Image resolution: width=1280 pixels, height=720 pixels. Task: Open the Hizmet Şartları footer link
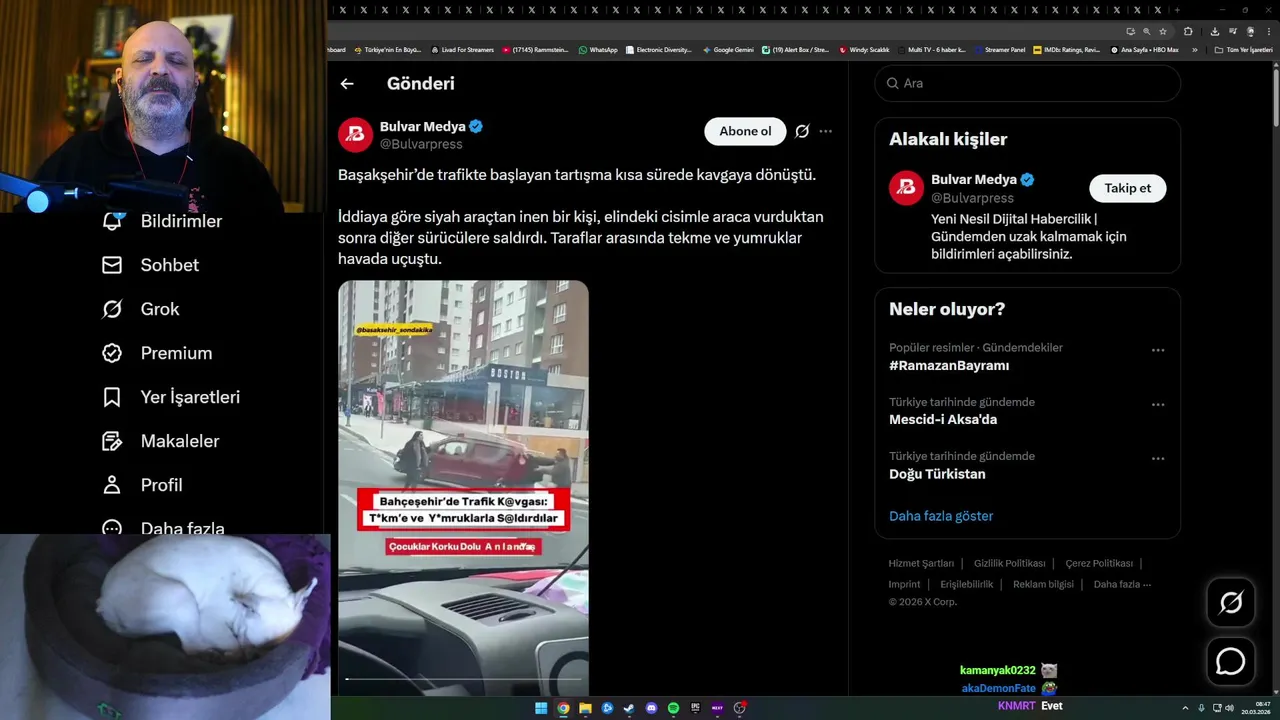(921, 563)
